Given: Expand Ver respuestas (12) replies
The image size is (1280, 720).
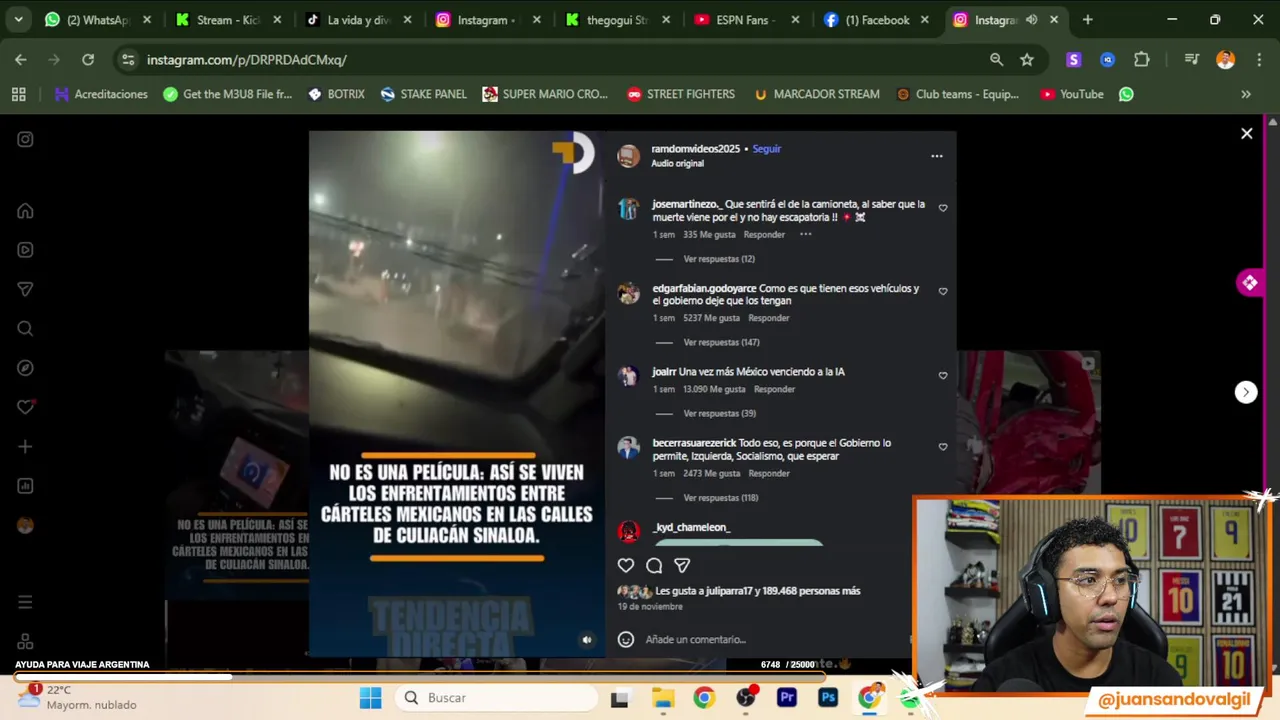Looking at the screenshot, I should click(x=719, y=259).
